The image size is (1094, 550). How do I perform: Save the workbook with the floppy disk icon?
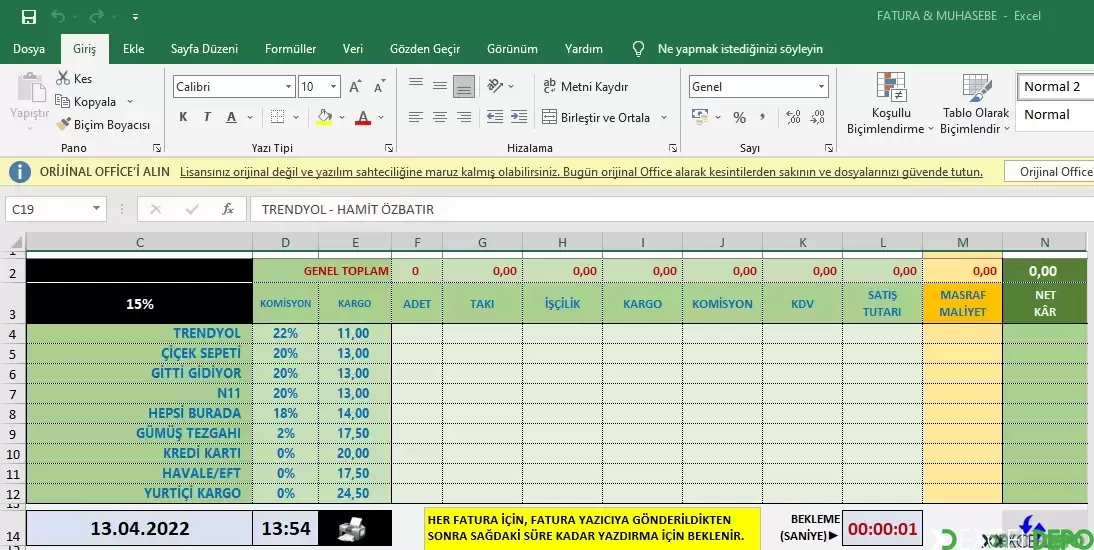29,17
